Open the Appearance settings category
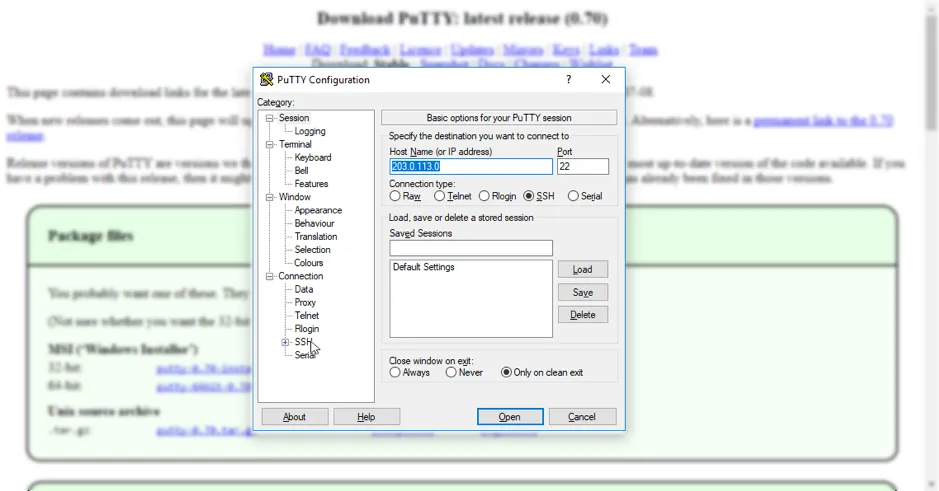Screen dimensions: 939x491 pyautogui.click(x=318, y=210)
